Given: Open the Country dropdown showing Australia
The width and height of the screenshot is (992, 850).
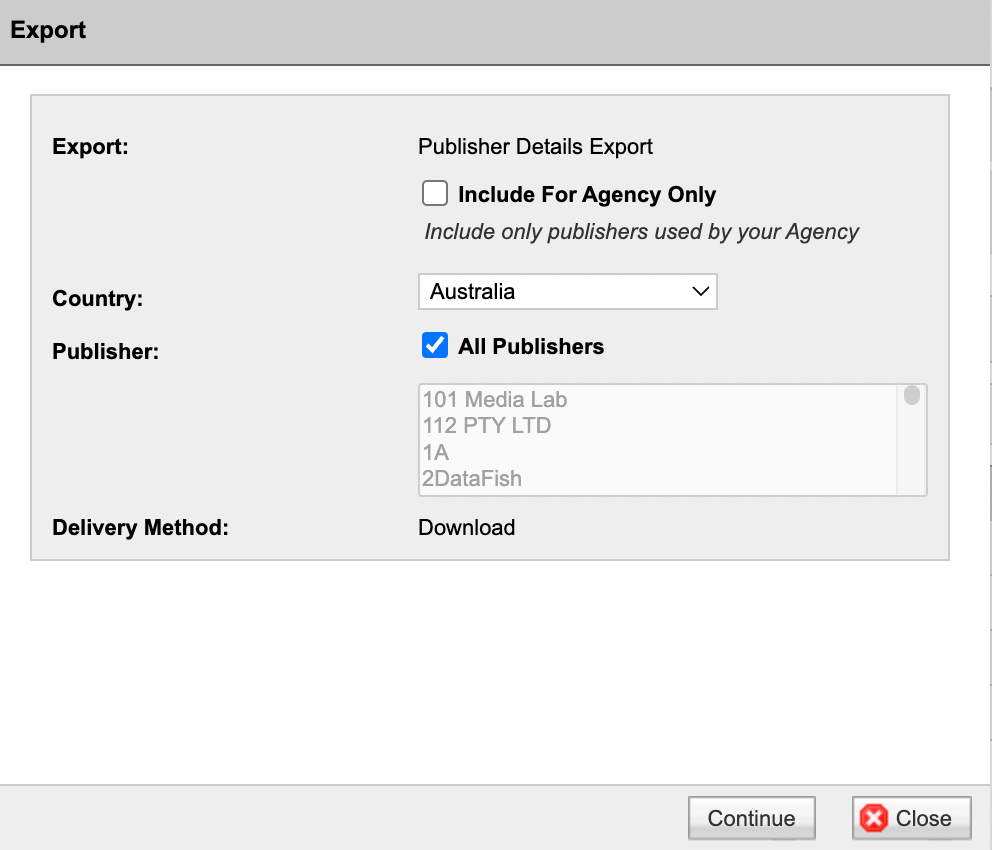Looking at the screenshot, I should tap(567, 292).
